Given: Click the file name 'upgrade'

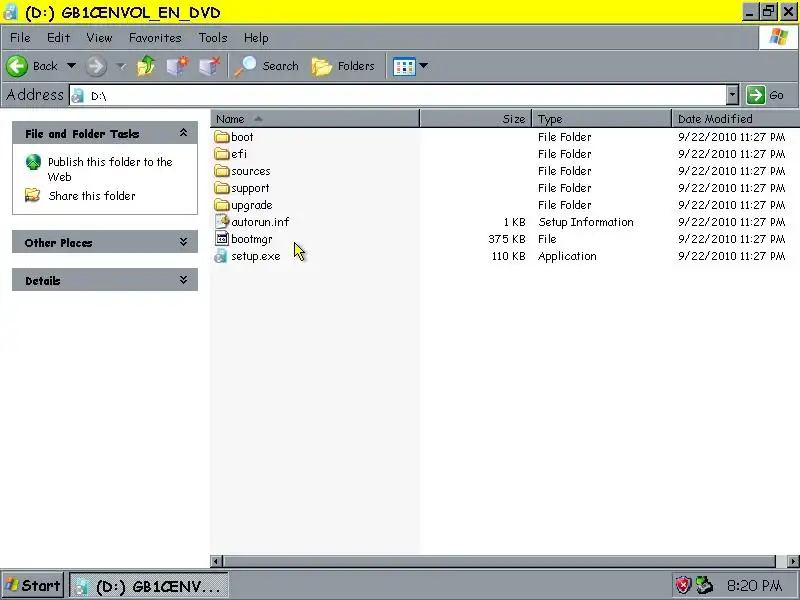Looking at the screenshot, I should (252, 205).
